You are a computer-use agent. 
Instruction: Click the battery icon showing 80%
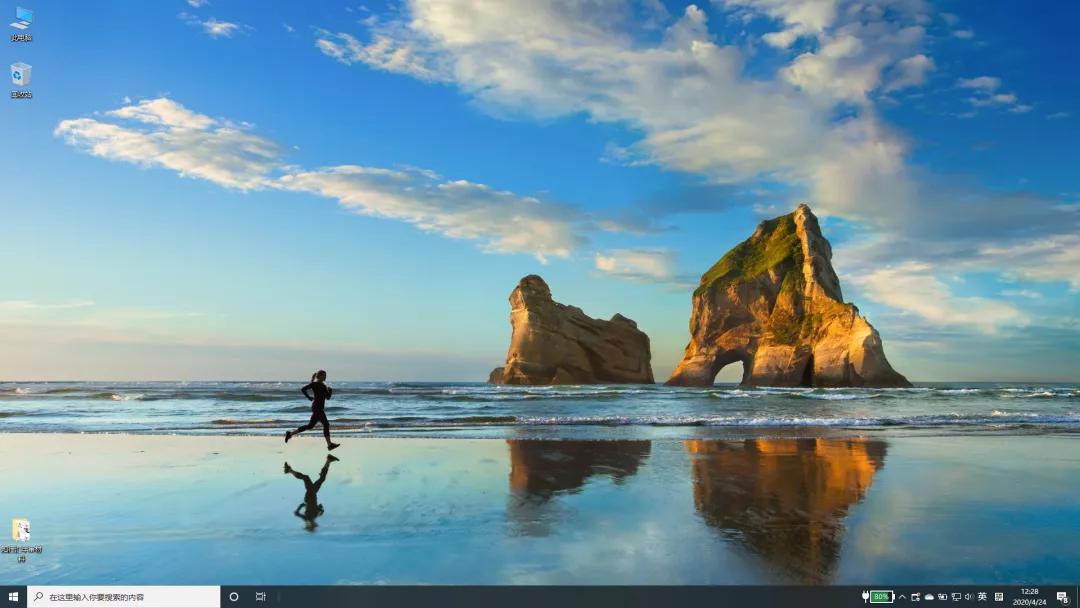(x=879, y=597)
